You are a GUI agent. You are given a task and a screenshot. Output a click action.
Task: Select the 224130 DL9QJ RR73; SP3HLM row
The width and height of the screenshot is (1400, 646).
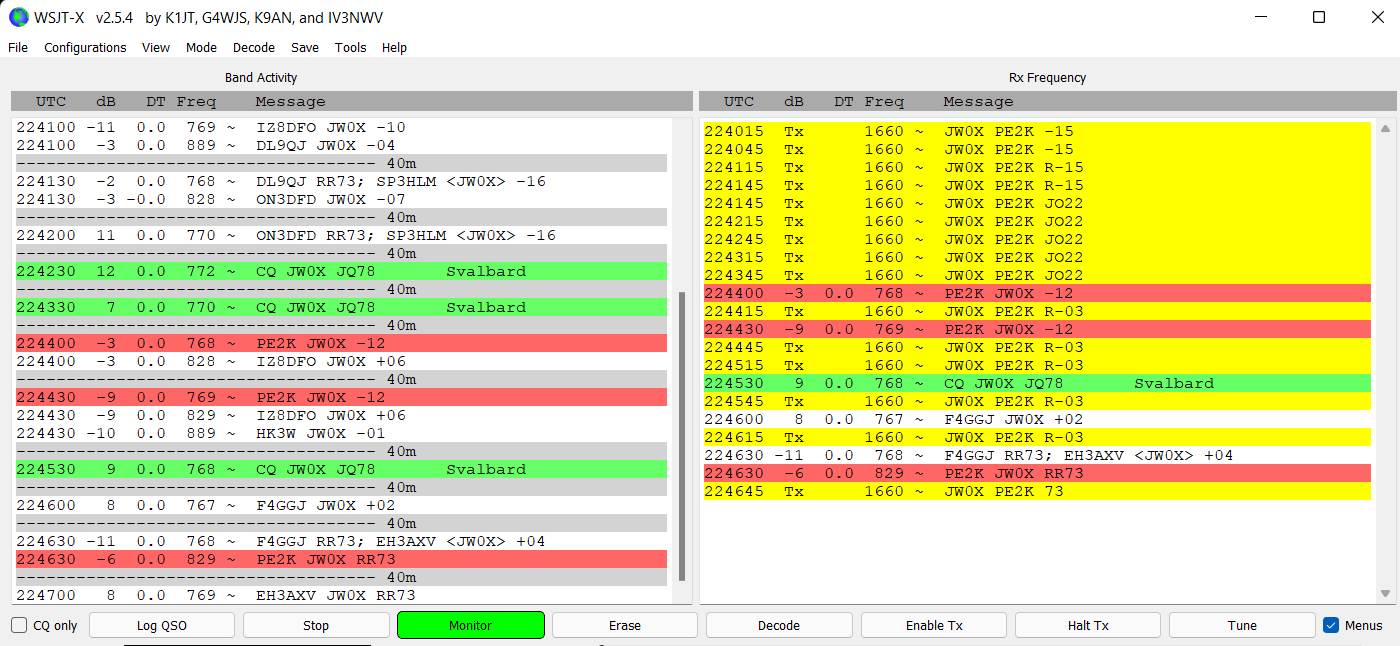click(x=341, y=181)
